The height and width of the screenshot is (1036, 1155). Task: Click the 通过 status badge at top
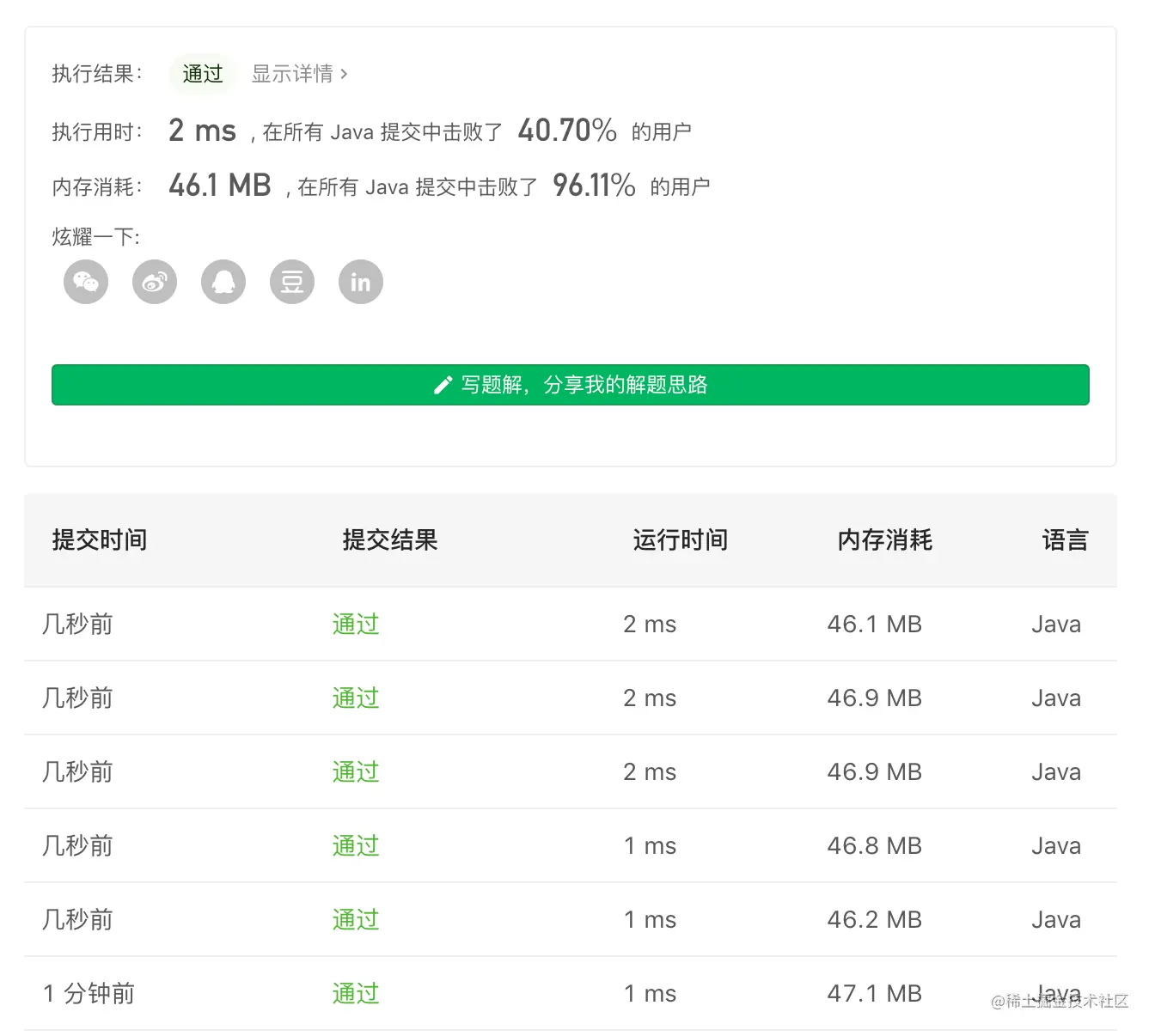(x=203, y=74)
